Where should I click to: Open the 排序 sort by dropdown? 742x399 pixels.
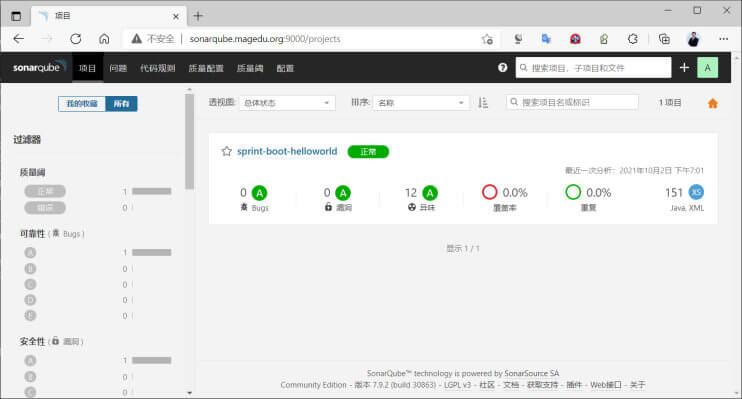point(421,103)
